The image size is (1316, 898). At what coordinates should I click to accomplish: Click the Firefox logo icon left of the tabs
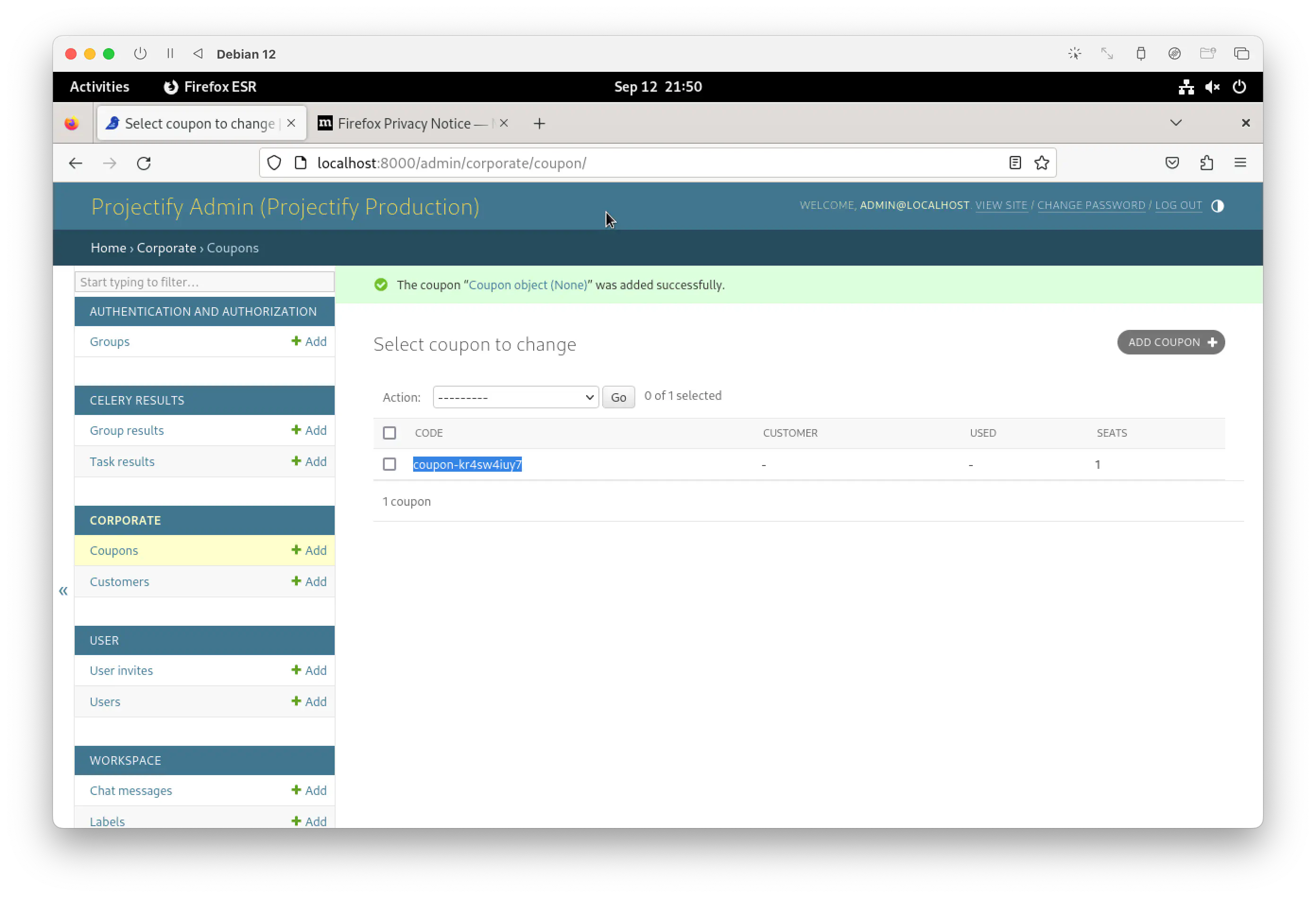point(72,123)
